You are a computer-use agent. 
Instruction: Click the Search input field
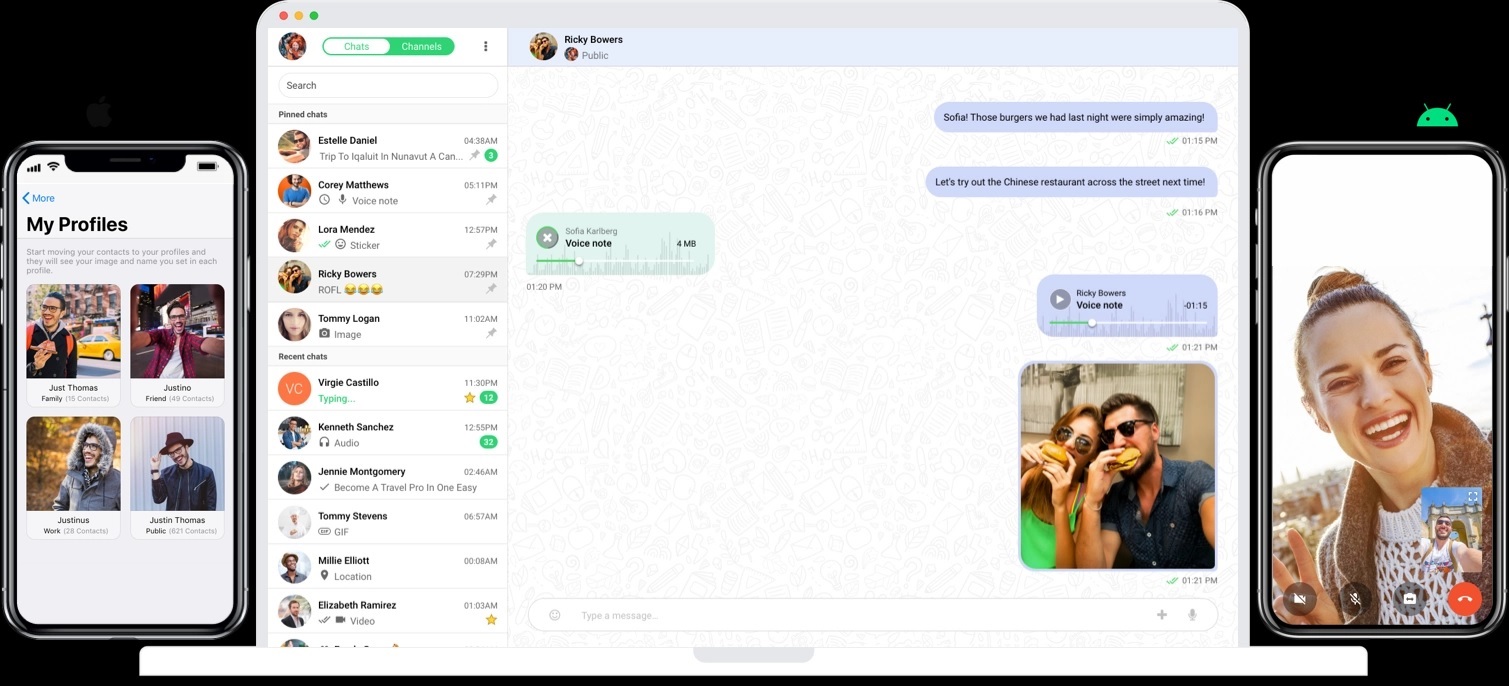coord(388,86)
